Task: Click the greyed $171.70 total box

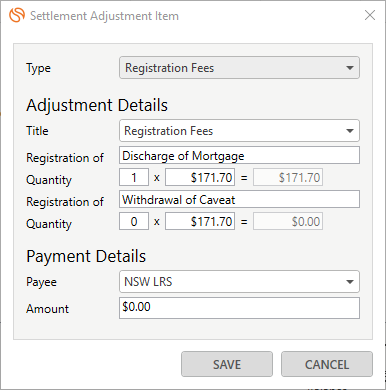Action: point(288,177)
